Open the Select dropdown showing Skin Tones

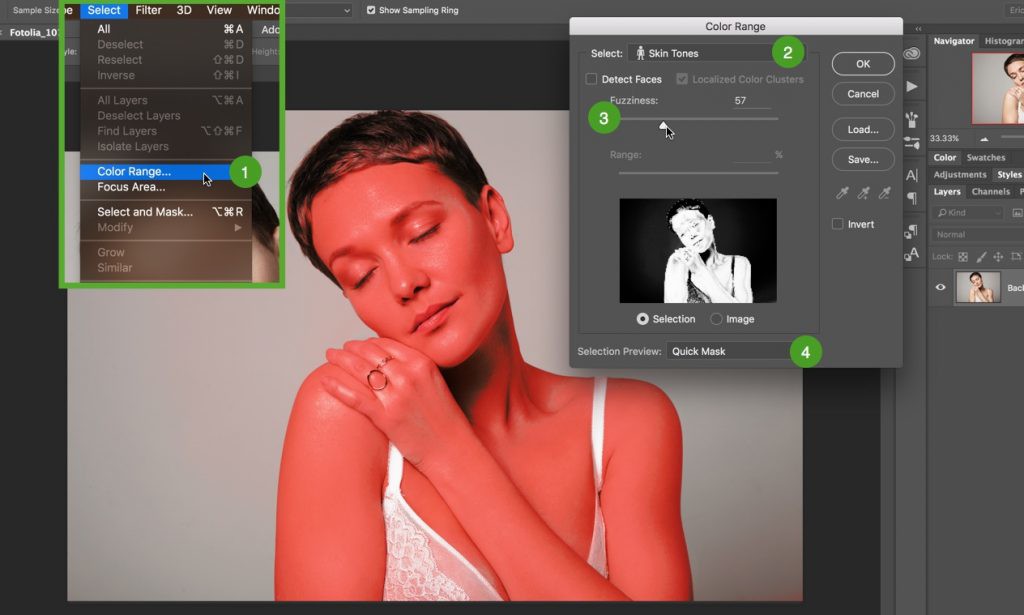click(716, 53)
